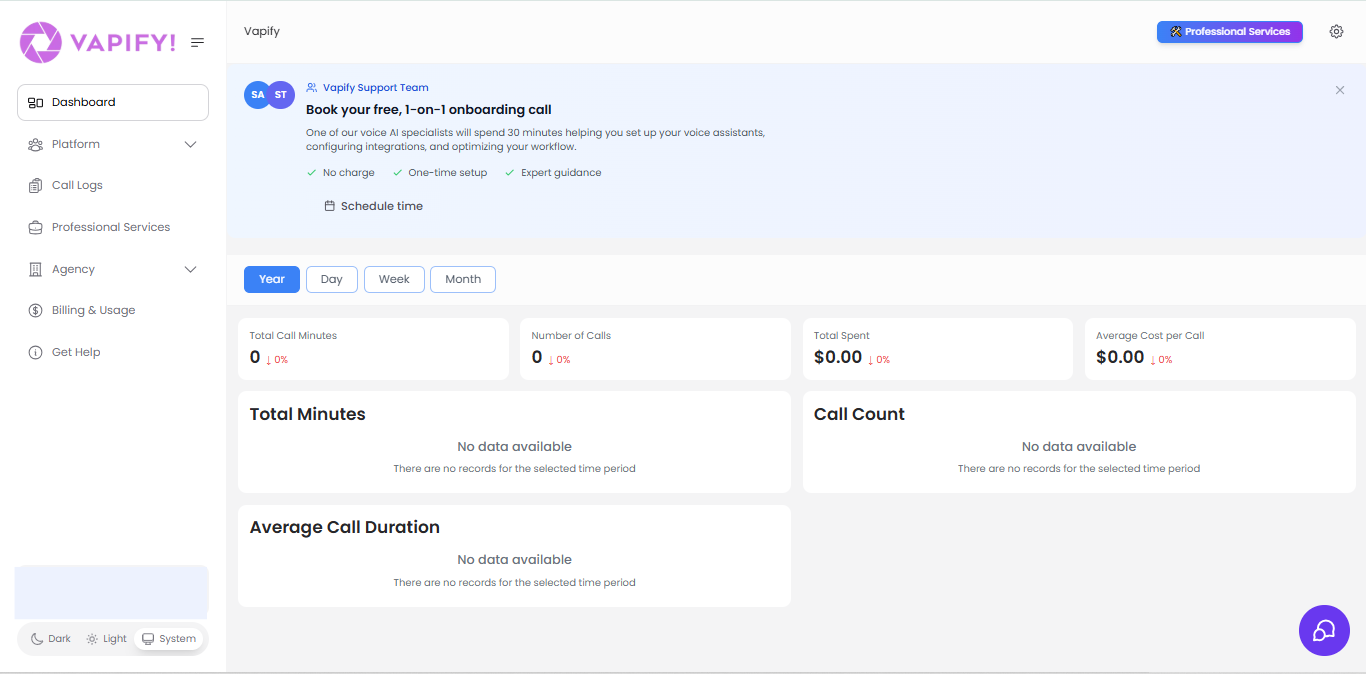The image size is (1366, 674).
Task: Open the Dashboard menu item
Action: (x=113, y=102)
